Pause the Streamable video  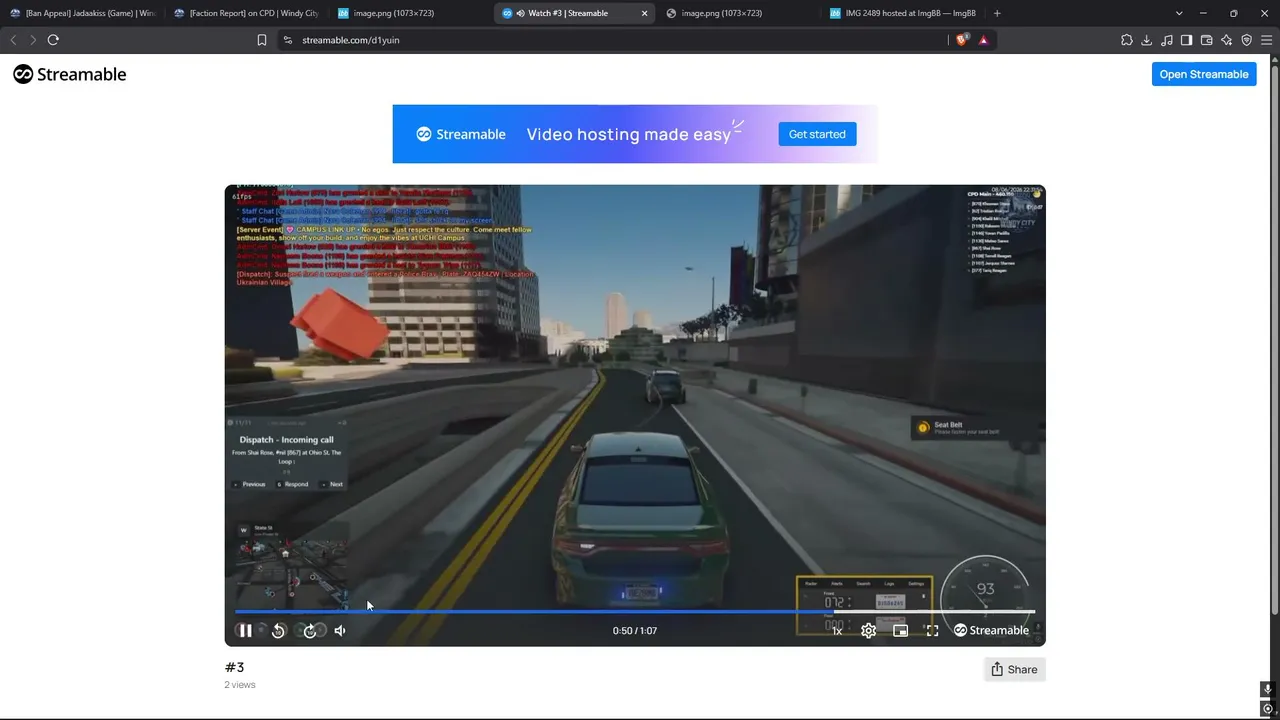[245, 631]
